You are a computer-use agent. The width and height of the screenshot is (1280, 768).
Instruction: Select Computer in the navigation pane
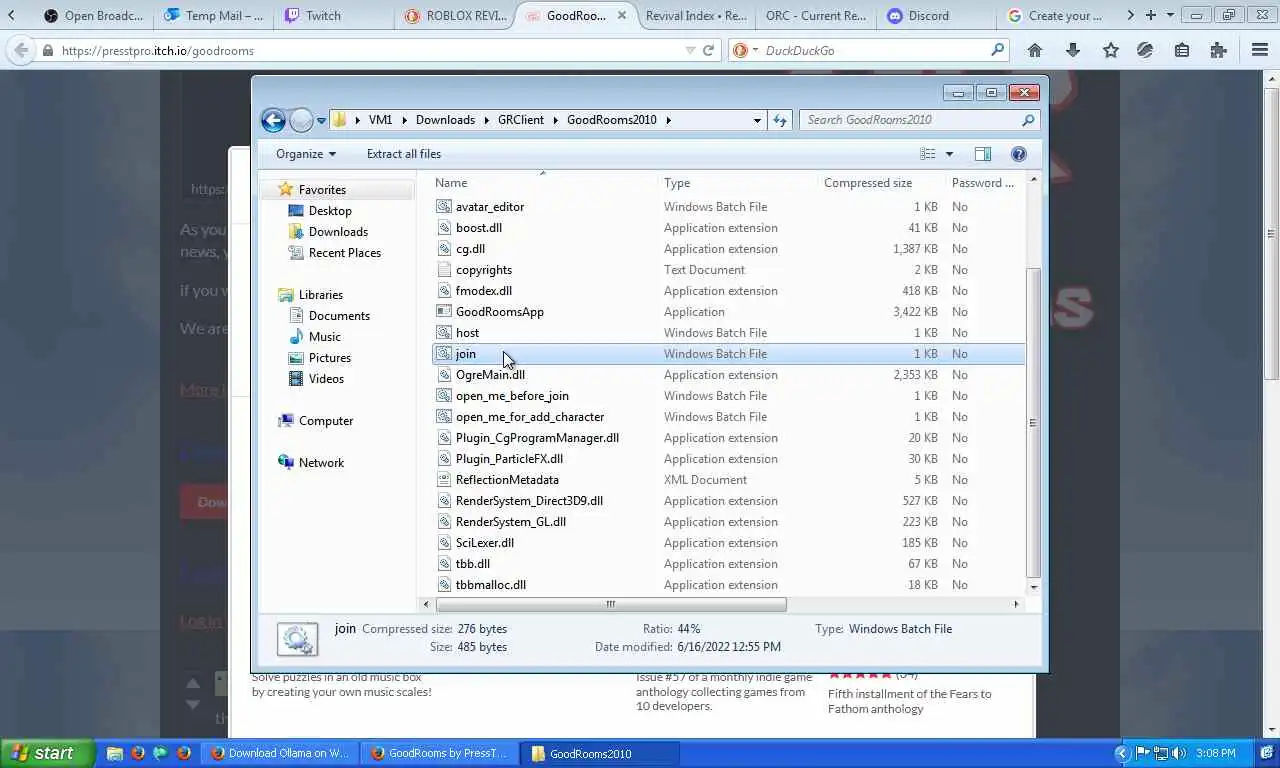pos(326,421)
